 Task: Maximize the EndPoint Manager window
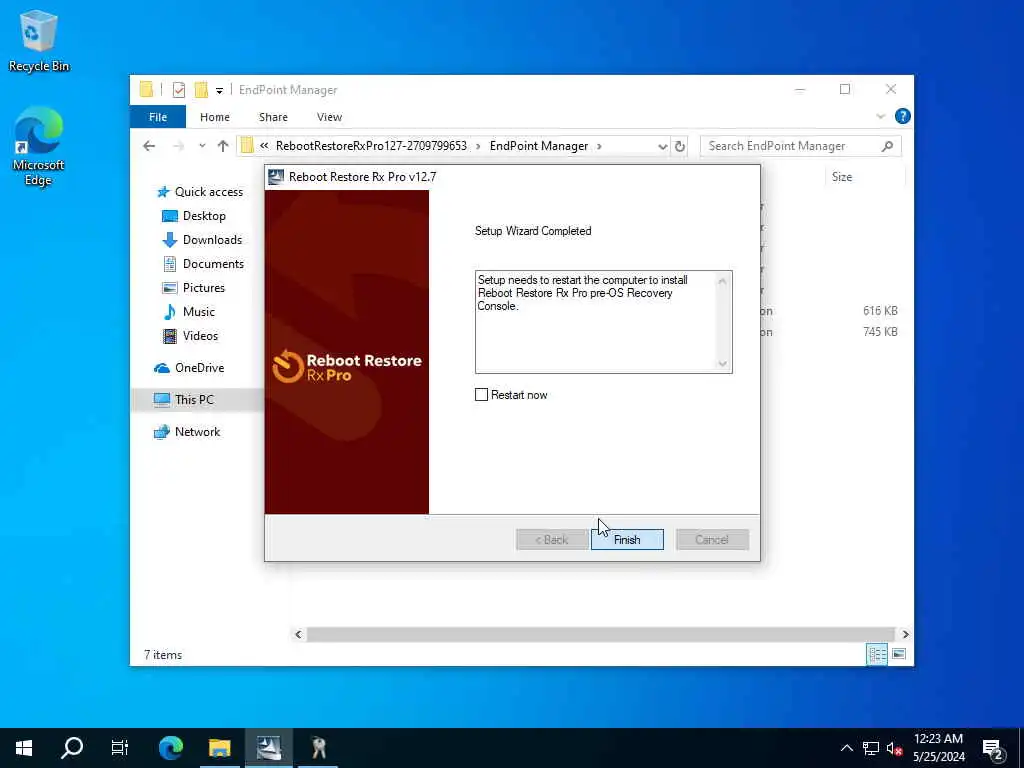pyautogui.click(x=845, y=89)
